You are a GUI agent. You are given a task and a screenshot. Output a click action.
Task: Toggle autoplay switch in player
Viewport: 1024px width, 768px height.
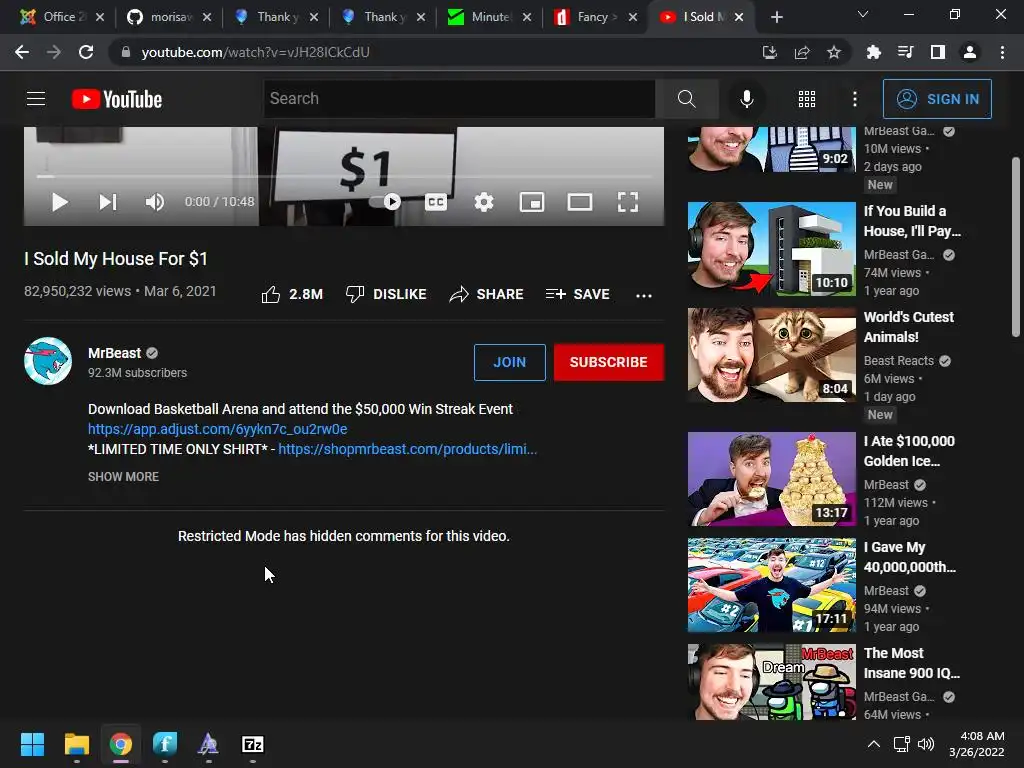click(386, 202)
